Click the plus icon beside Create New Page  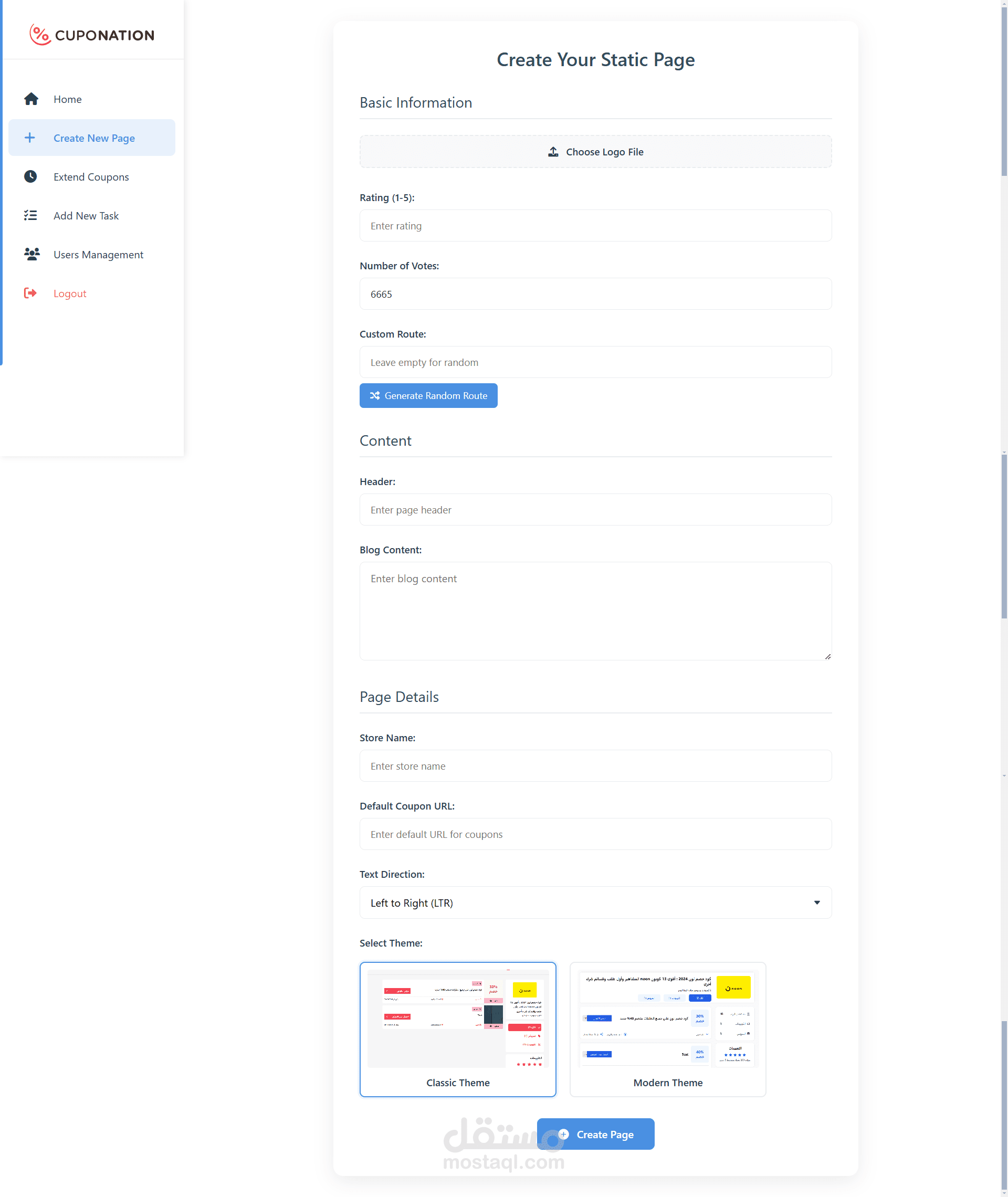tap(30, 138)
